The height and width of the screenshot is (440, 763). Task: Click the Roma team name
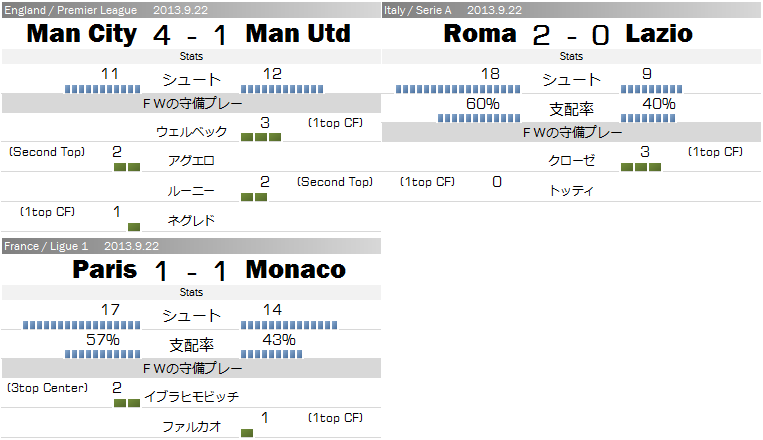click(x=480, y=34)
